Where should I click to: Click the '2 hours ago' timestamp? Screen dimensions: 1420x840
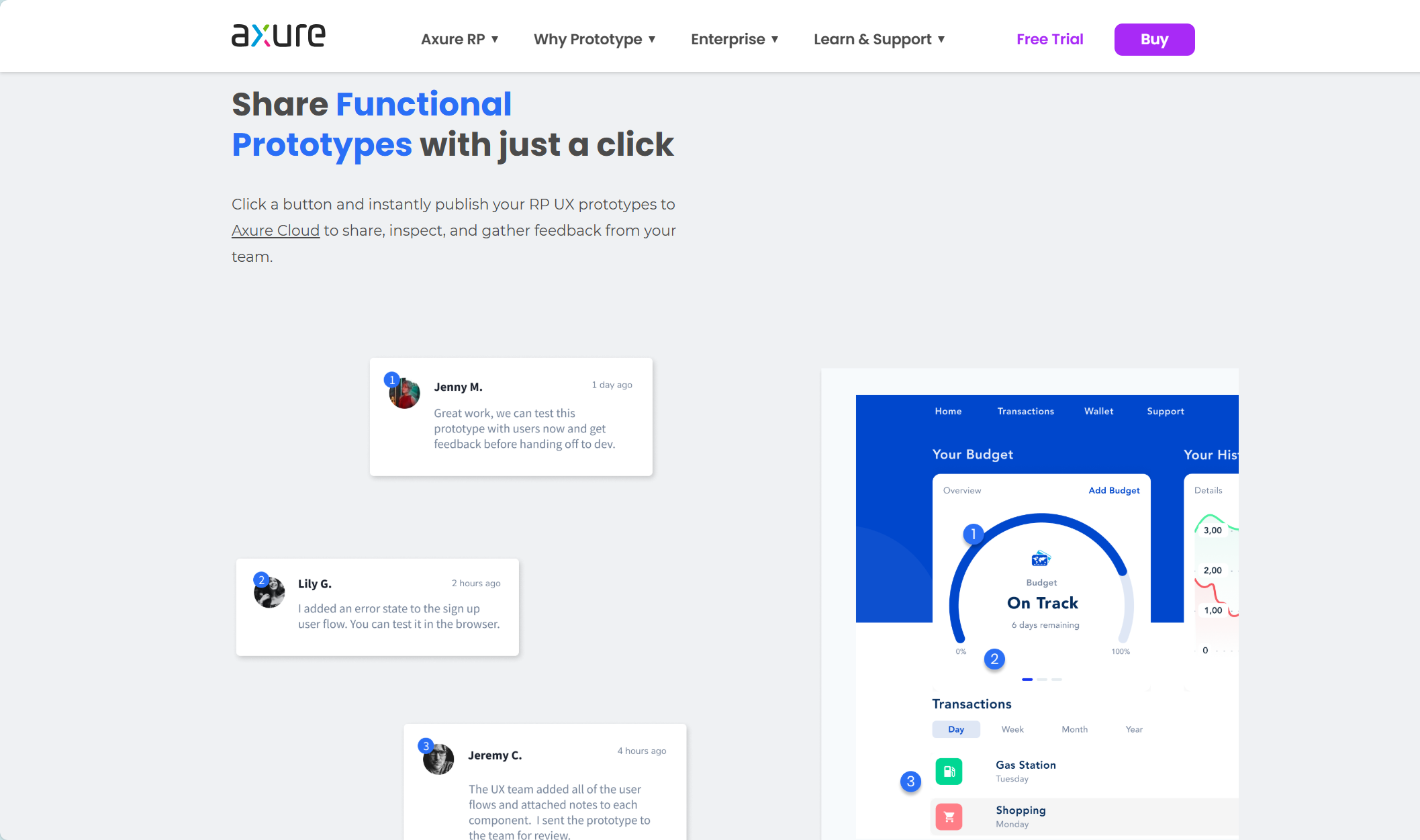click(x=476, y=583)
